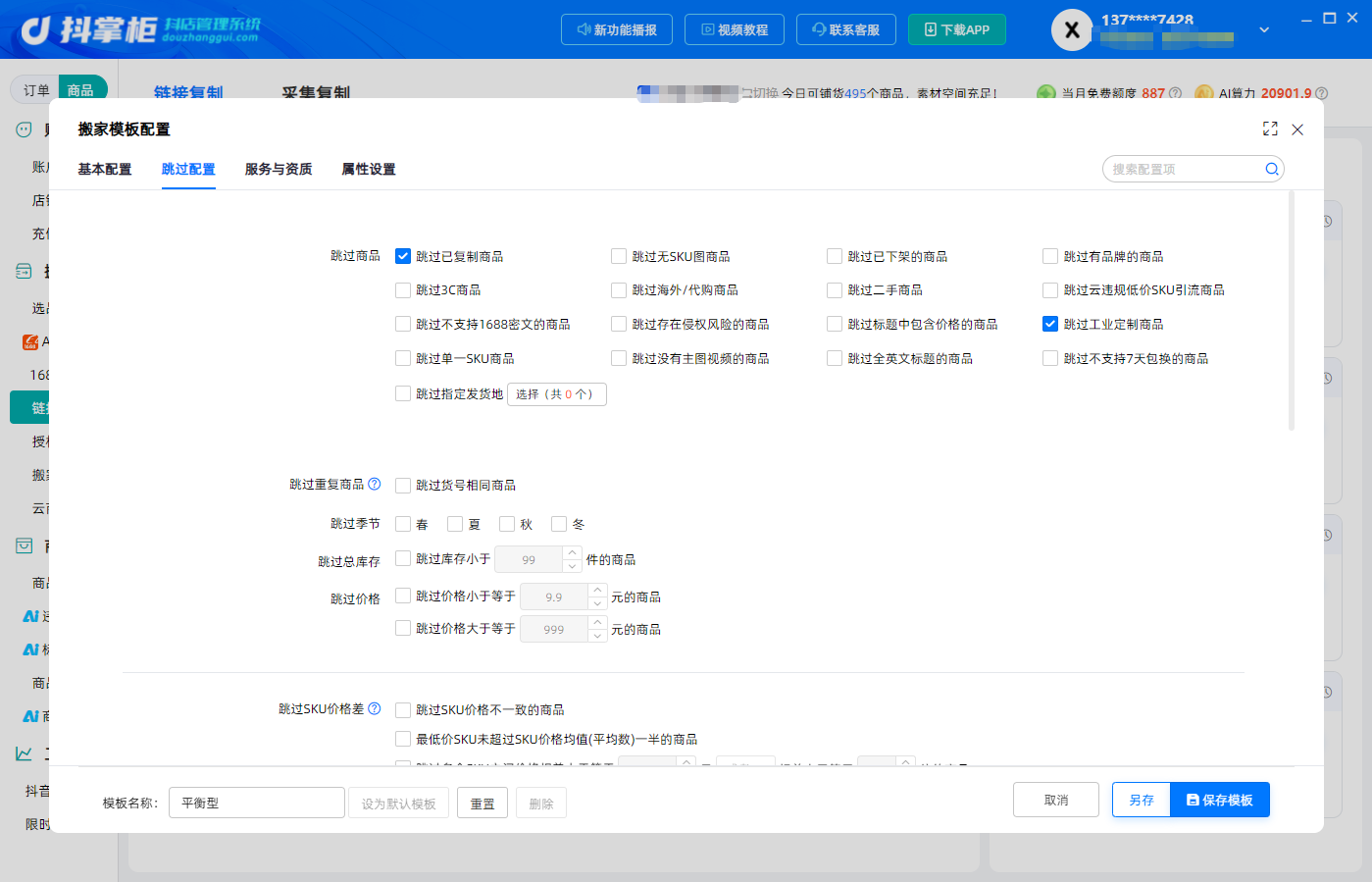Uncheck 跳过已复制商品 checkbox
Screen dimensions: 1372x882
tap(403, 256)
